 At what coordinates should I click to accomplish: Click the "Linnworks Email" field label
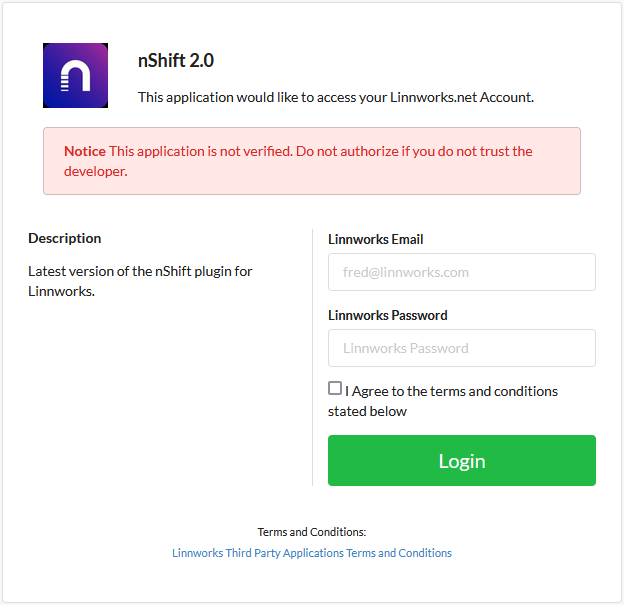click(376, 239)
